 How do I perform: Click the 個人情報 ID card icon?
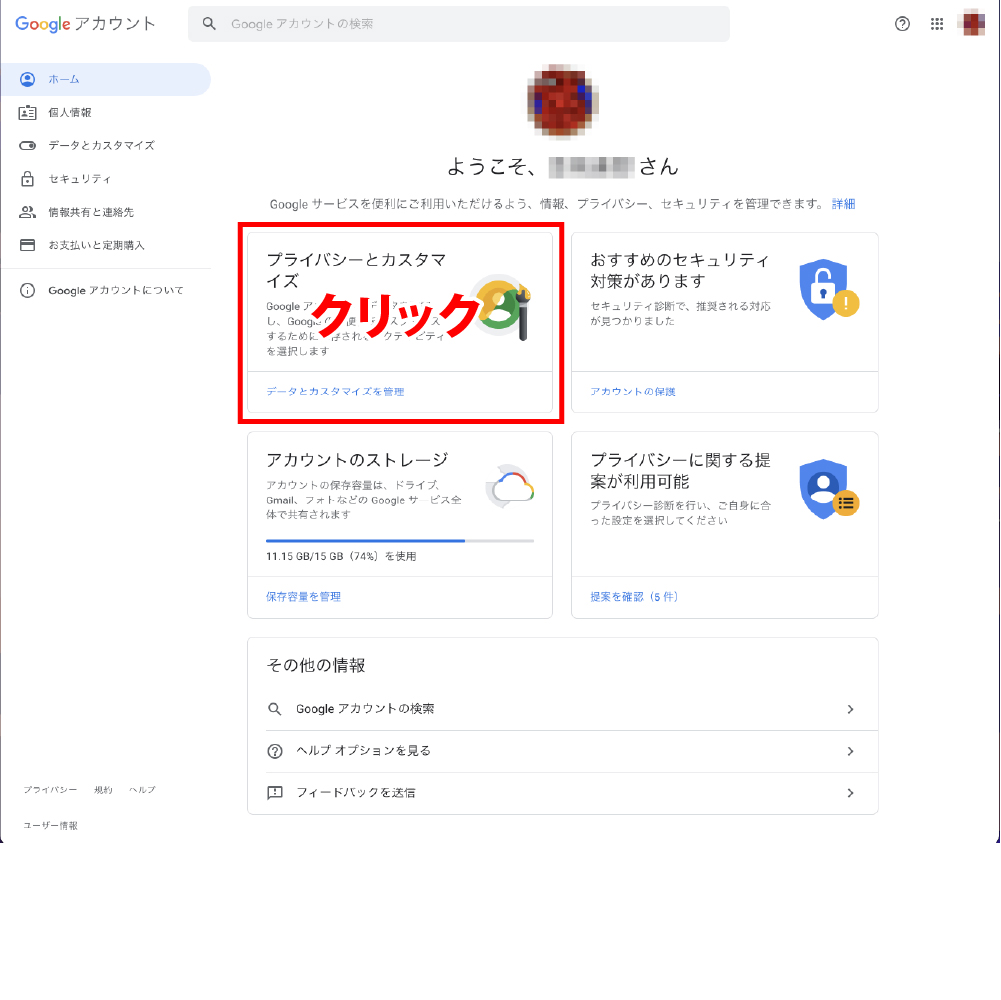click(27, 113)
